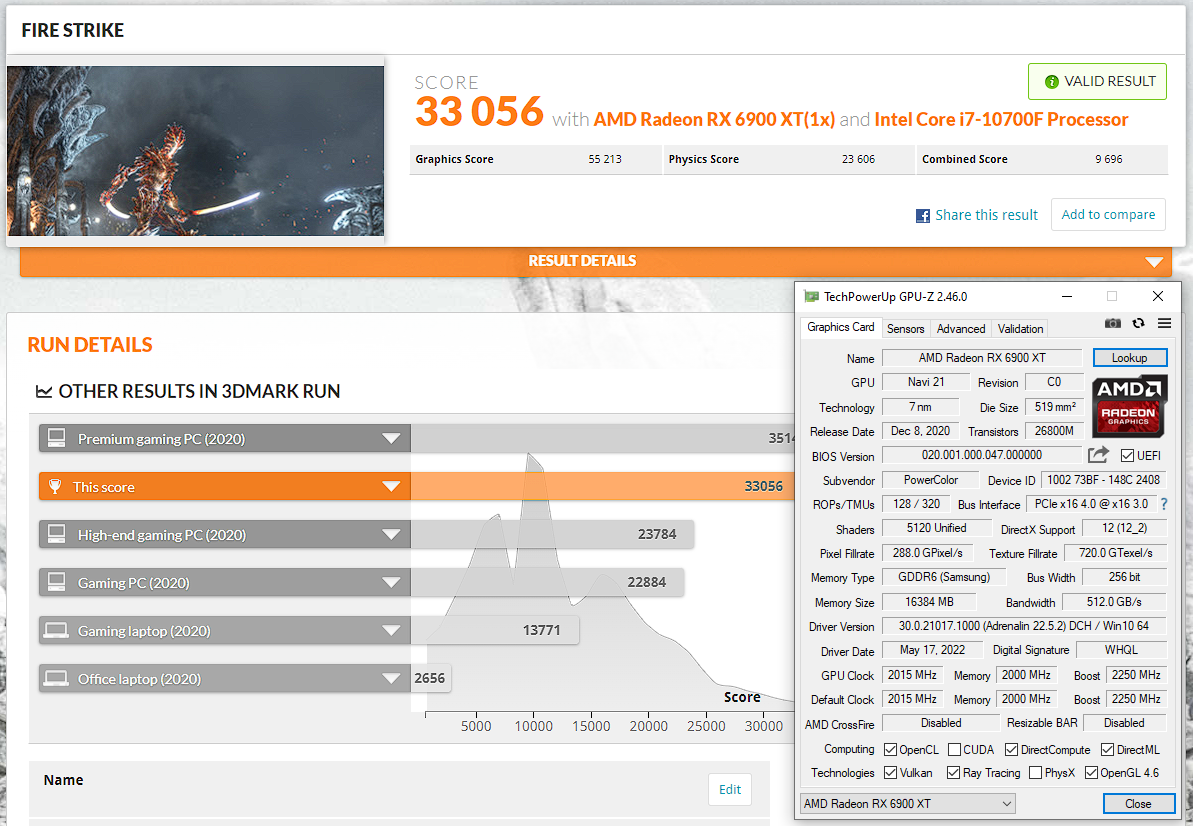
Task: Click the trophy icon on This score
Action: tap(55, 487)
